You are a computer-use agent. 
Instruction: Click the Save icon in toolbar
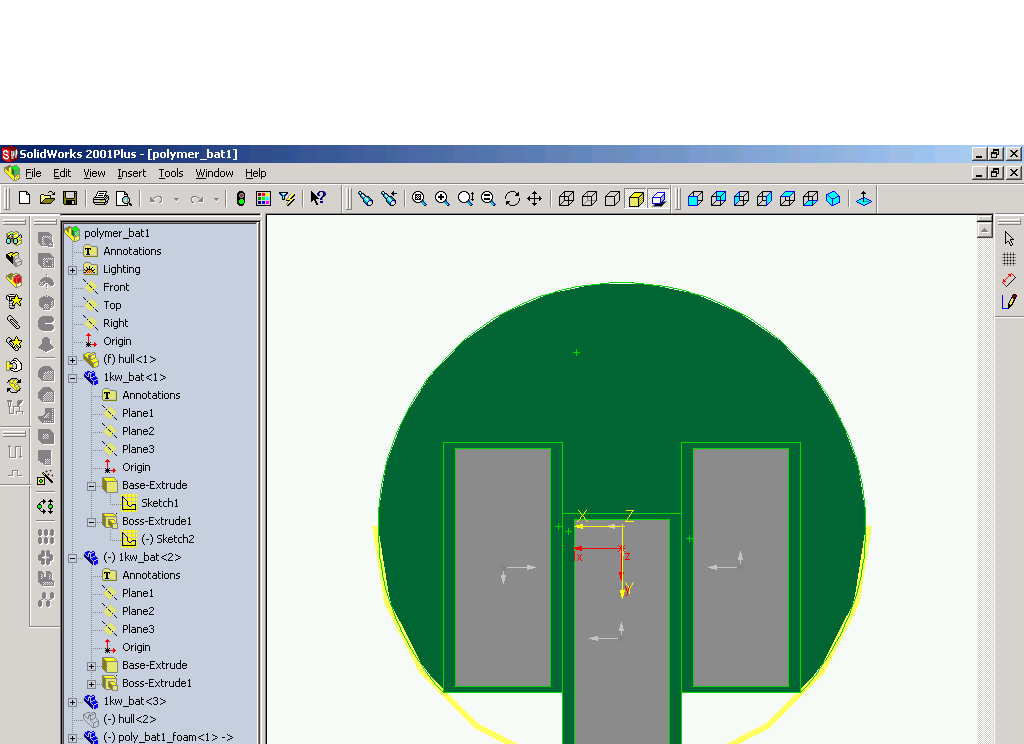(70, 199)
